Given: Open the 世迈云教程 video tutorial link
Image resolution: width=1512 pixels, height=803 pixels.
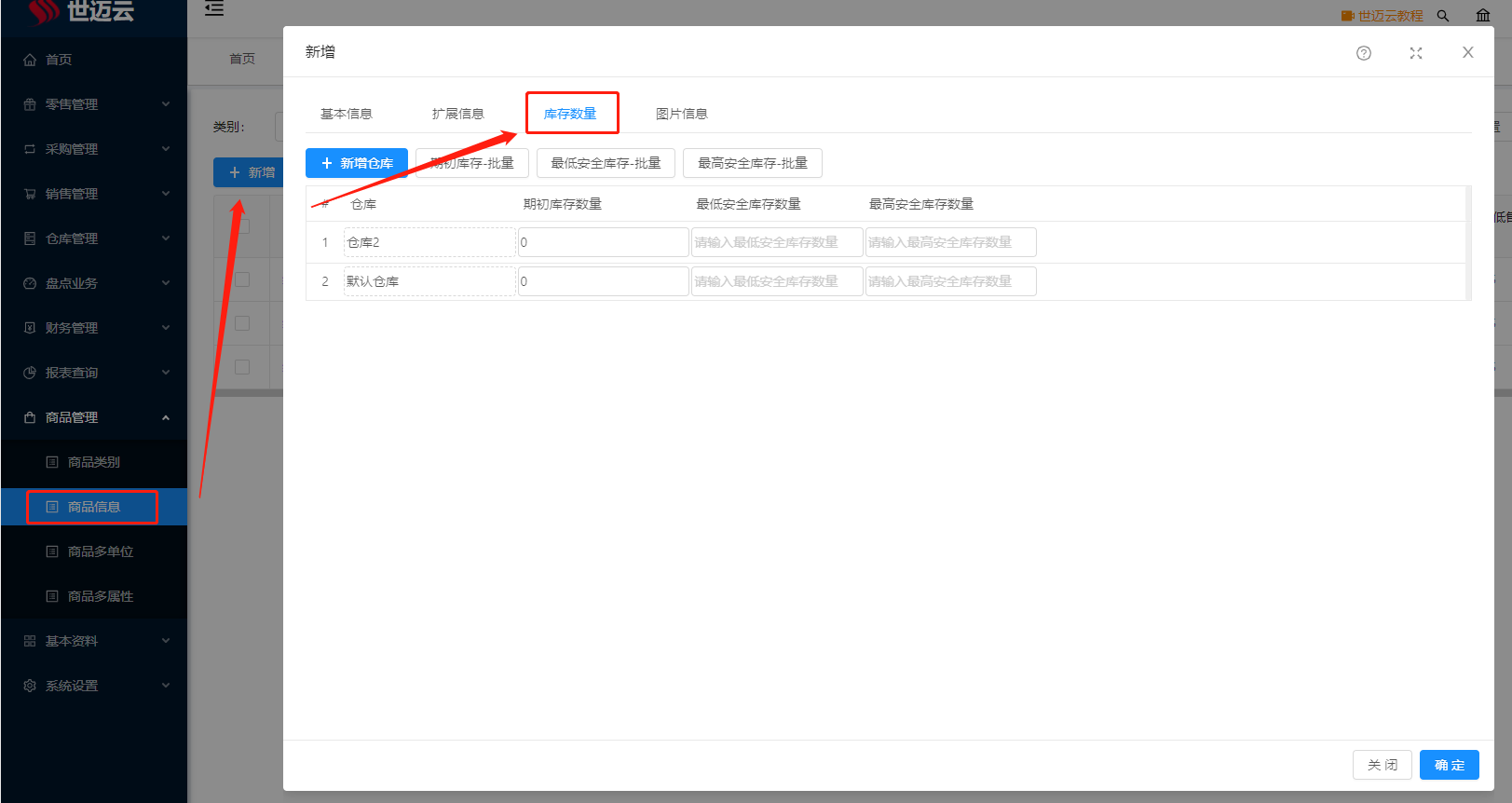Looking at the screenshot, I should click(x=1383, y=16).
